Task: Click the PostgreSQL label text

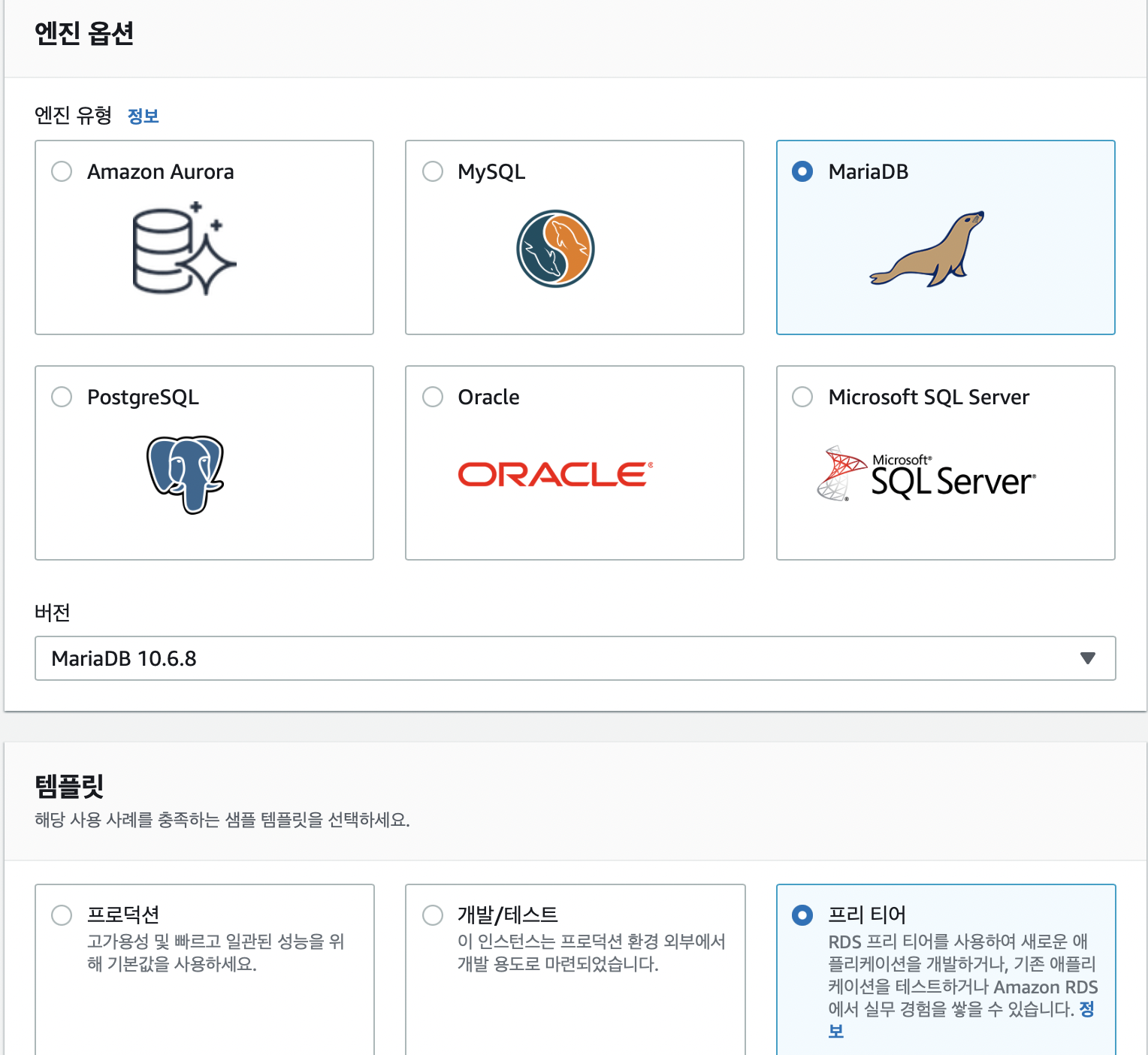Action: coord(143,398)
